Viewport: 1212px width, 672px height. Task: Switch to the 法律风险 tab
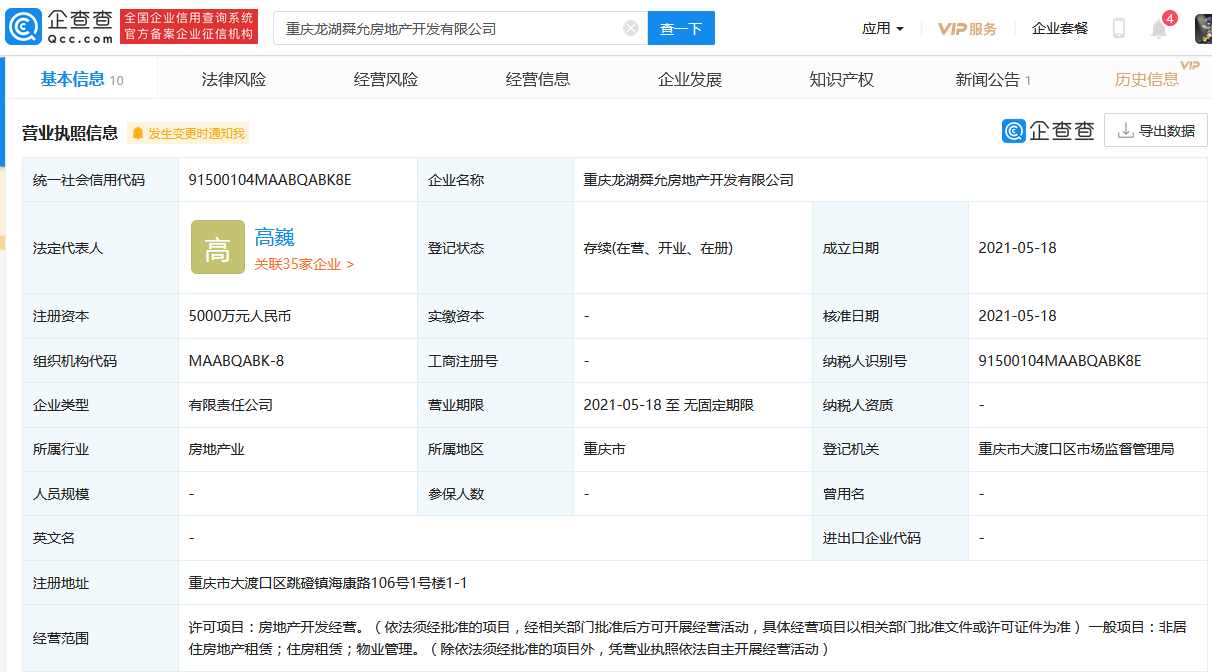(x=234, y=79)
